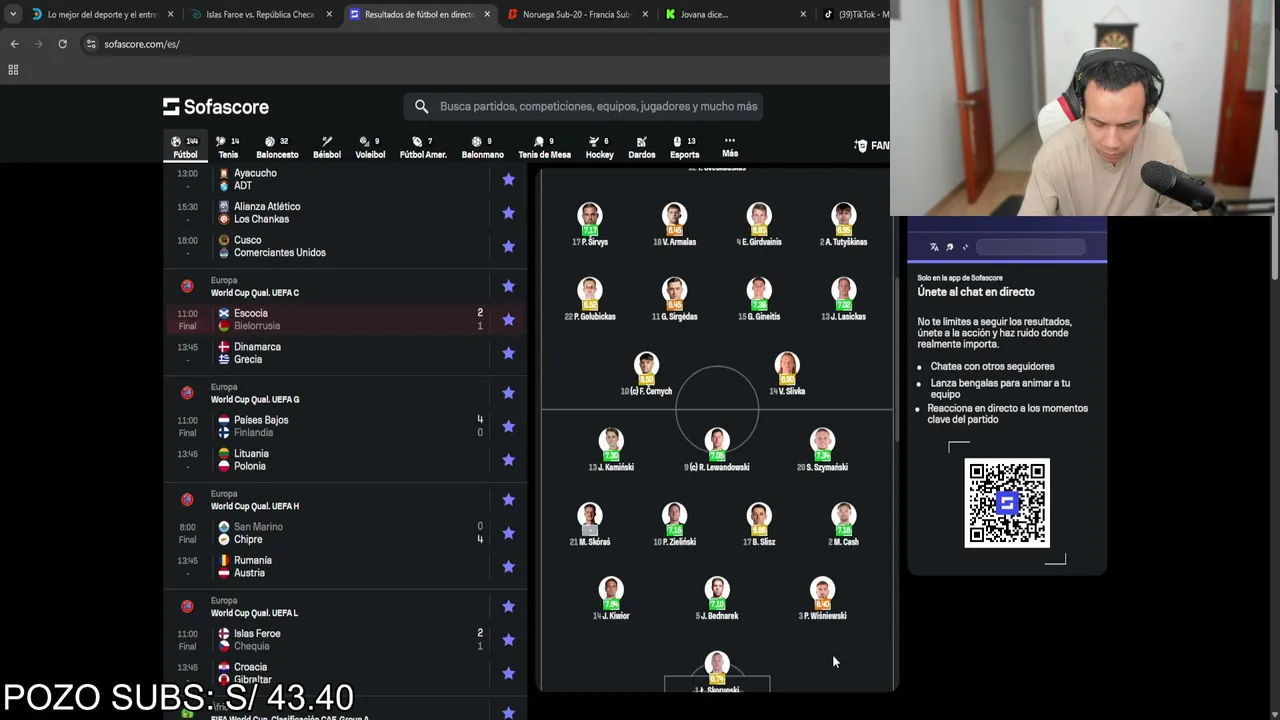Switch to 'Islas Feroe vs. República Checa' tab
Screen dimensions: 1280x720
click(262, 14)
